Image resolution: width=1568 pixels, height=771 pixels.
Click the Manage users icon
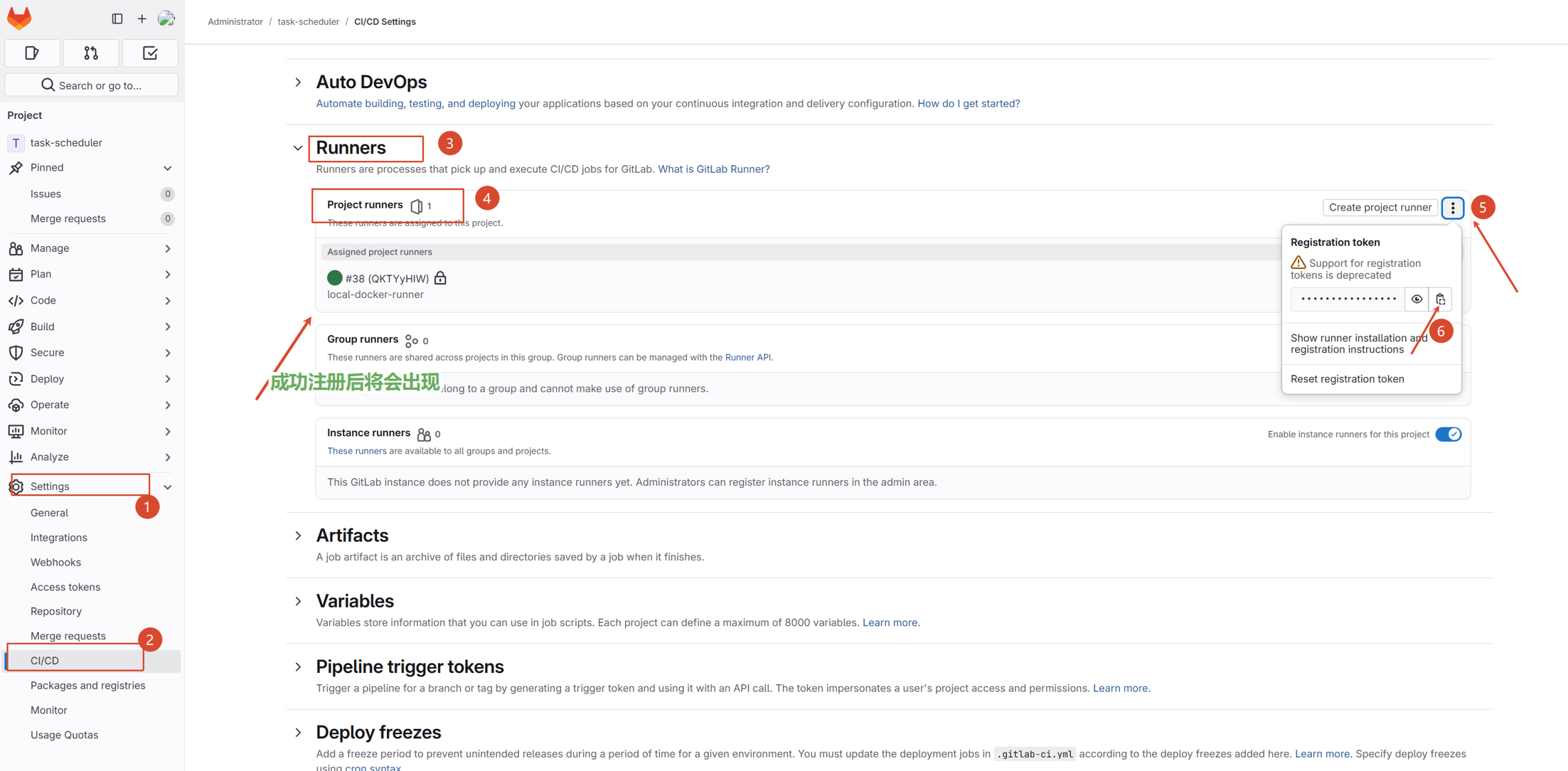pyautogui.click(x=16, y=248)
